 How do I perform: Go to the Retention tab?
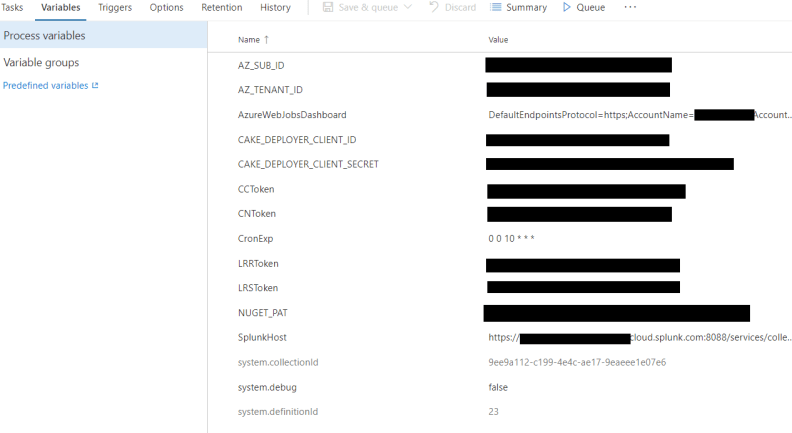222,8
